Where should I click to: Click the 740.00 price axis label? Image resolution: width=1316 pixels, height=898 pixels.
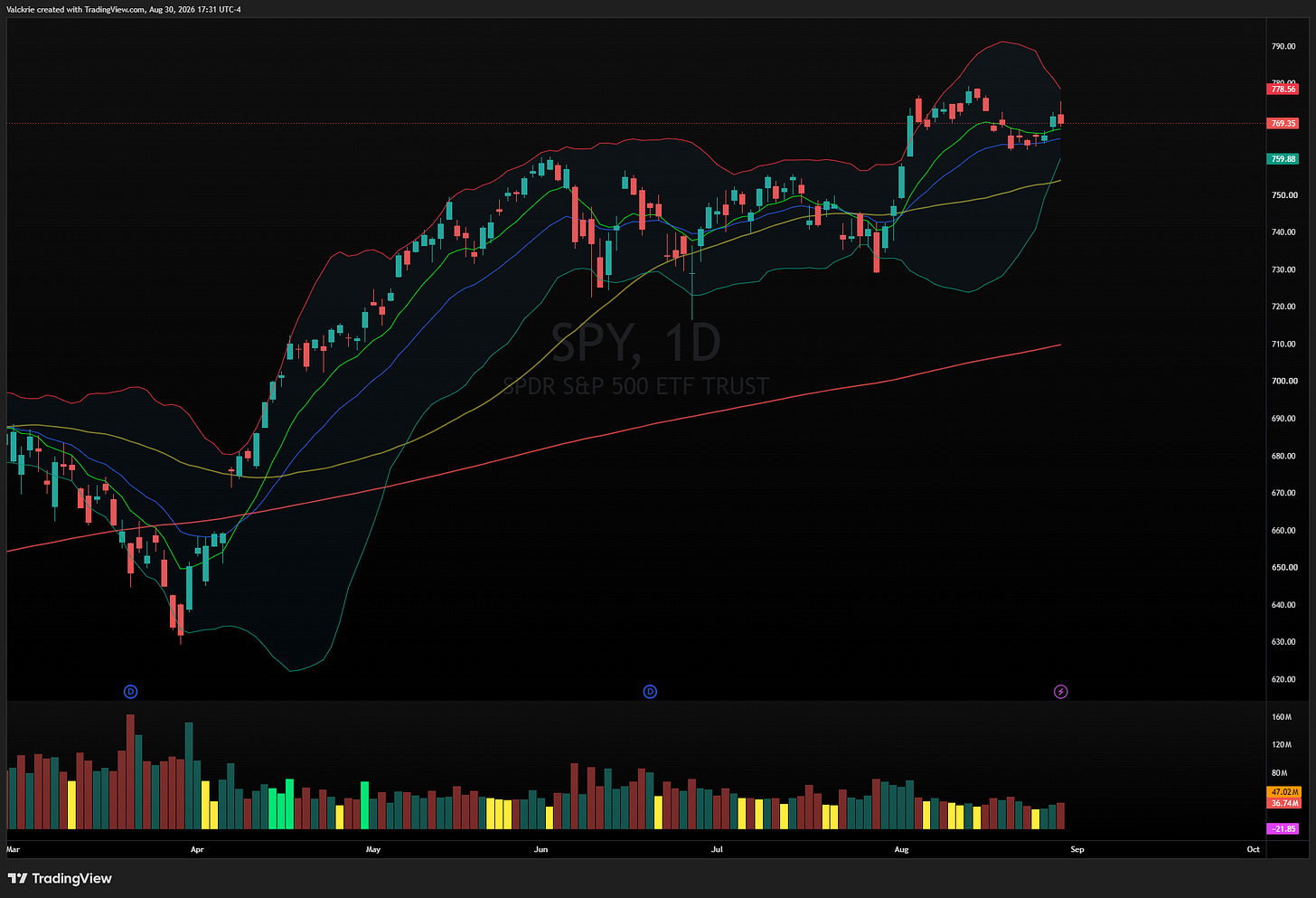[1284, 232]
